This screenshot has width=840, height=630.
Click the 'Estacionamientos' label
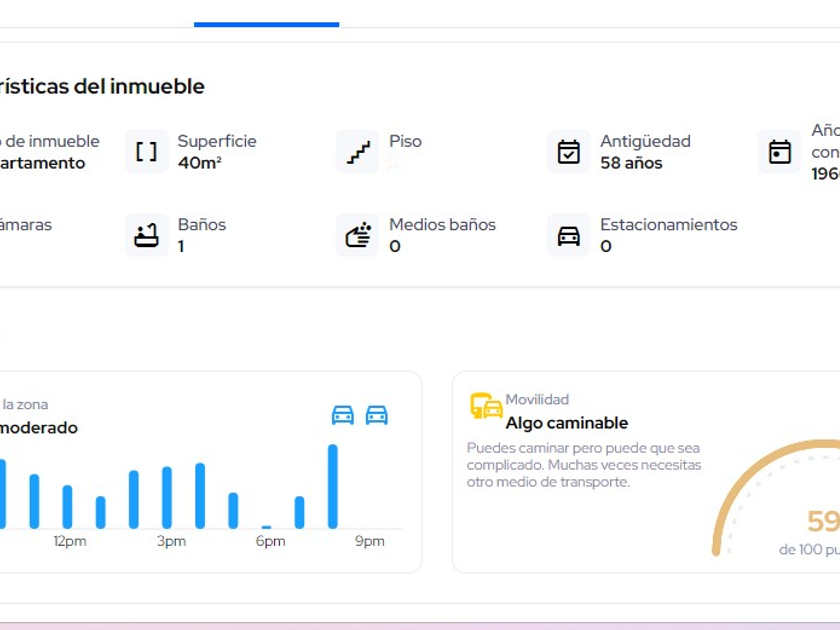[x=669, y=224]
